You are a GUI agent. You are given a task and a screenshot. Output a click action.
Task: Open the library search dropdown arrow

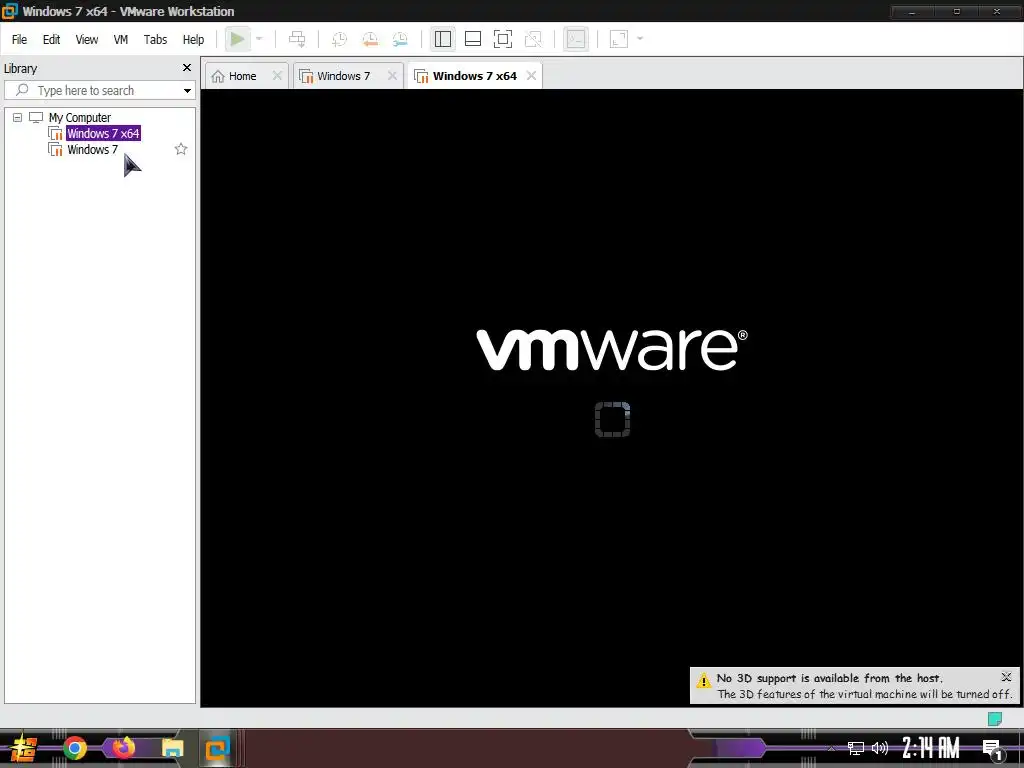(x=187, y=91)
